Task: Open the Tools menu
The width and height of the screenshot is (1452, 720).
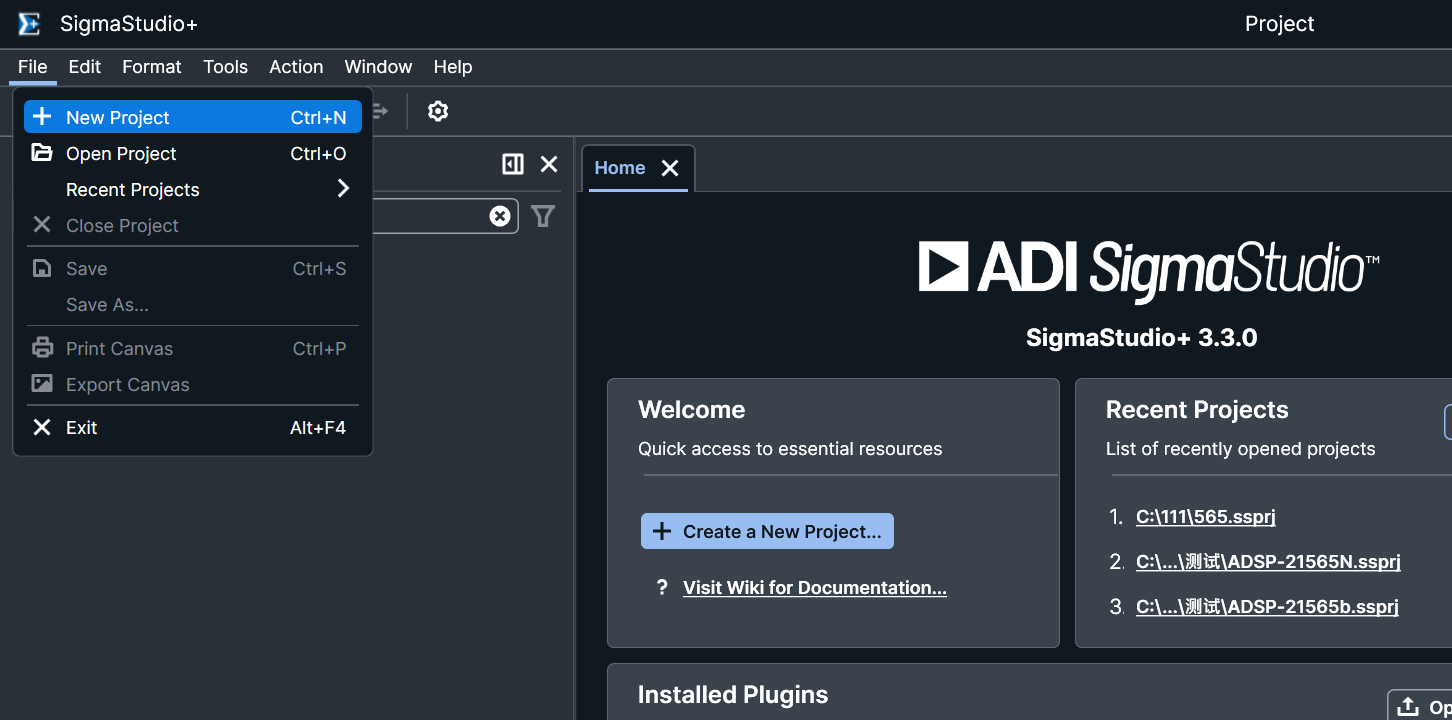Action: tap(225, 67)
